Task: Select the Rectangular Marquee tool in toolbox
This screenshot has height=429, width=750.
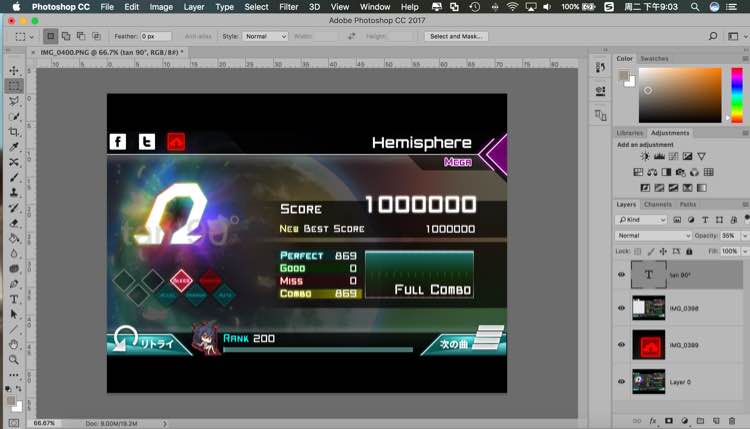Action: [14, 86]
